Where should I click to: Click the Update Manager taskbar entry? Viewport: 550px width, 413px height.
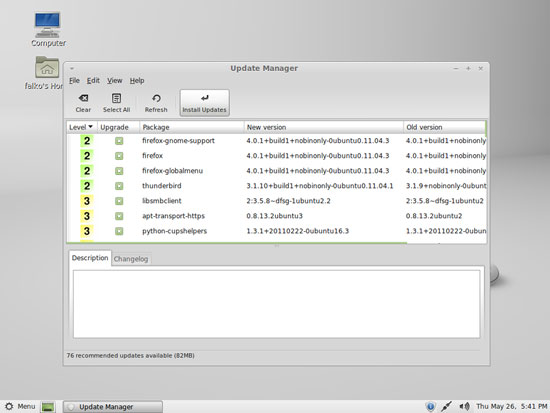coord(113,407)
